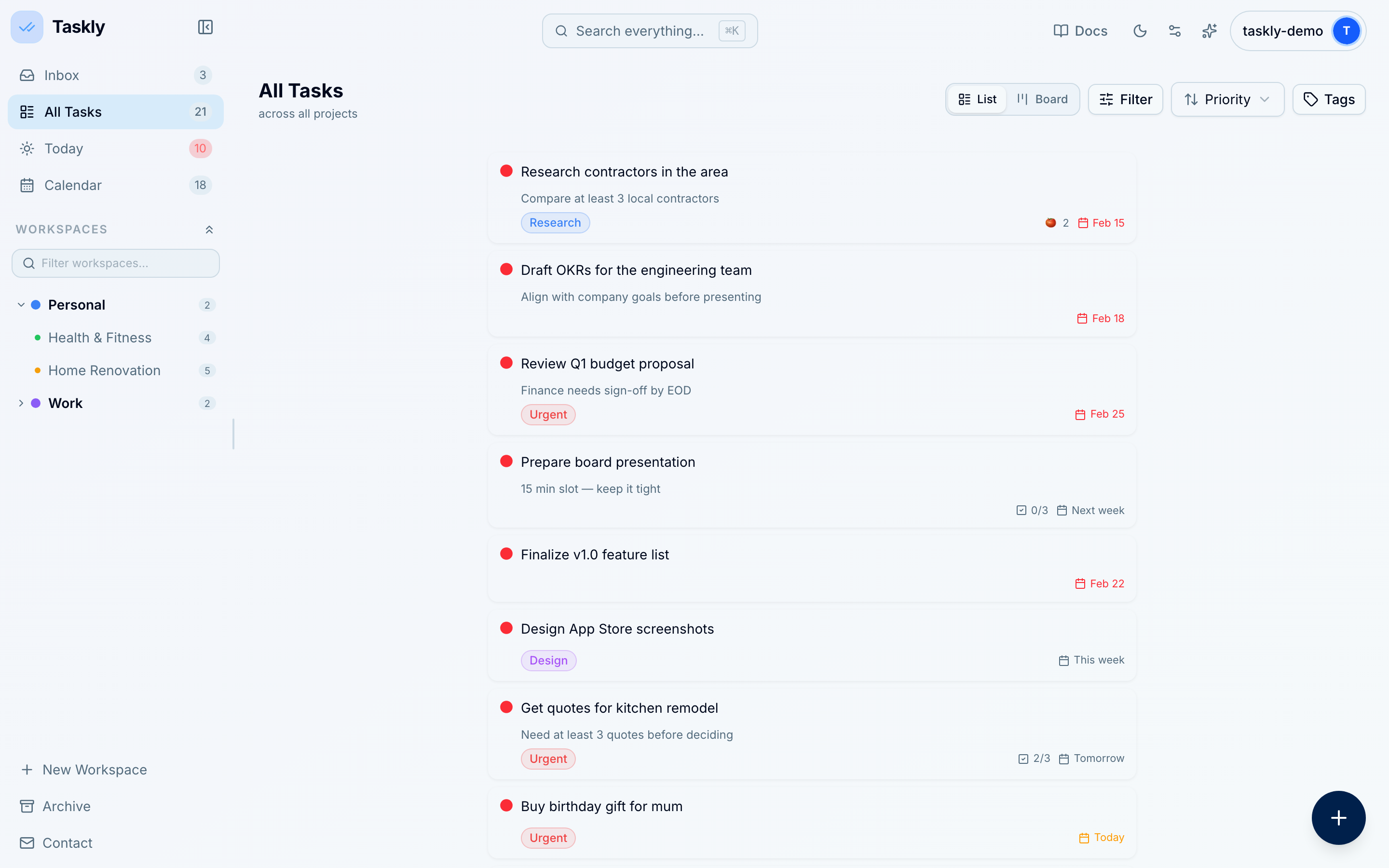Collapse the Personal workspace tree

21,305
